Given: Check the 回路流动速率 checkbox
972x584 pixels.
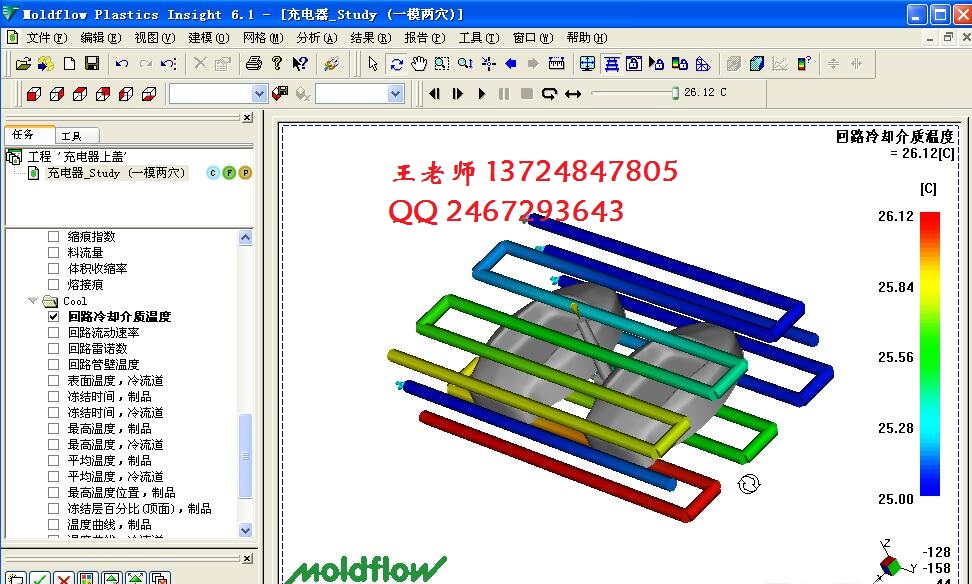Looking at the screenshot, I should point(53,332).
